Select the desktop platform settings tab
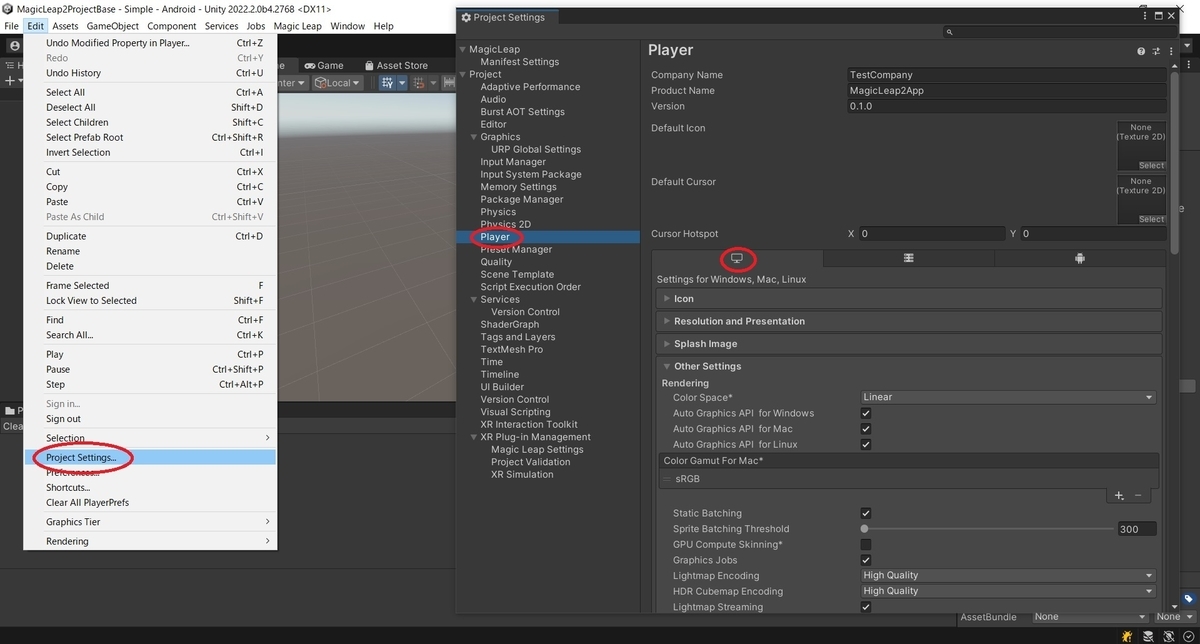1200x644 pixels. tap(737, 258)
